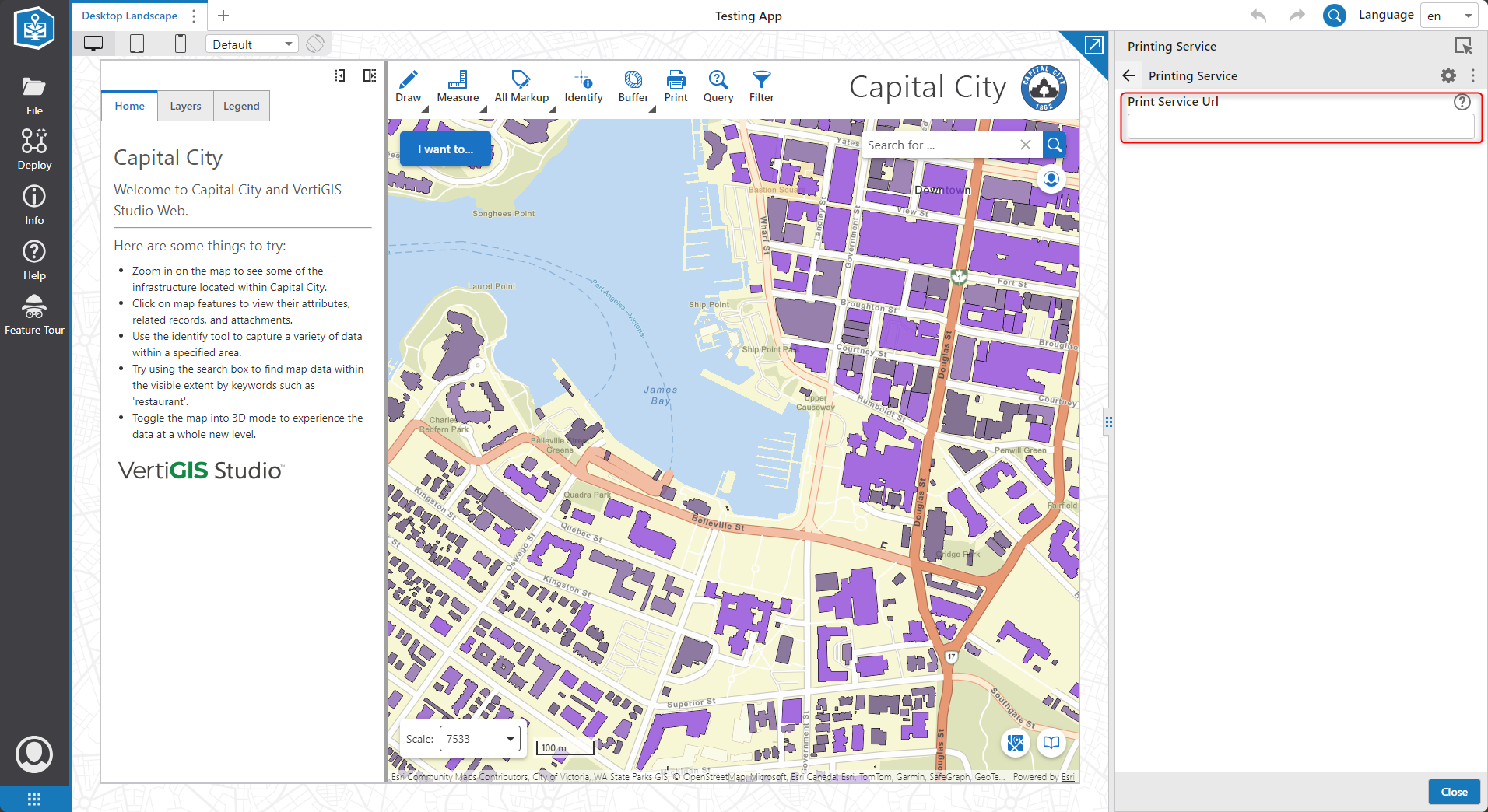
Task: Click the Print Service Url input field
Action: click(x=1298, y=126)
